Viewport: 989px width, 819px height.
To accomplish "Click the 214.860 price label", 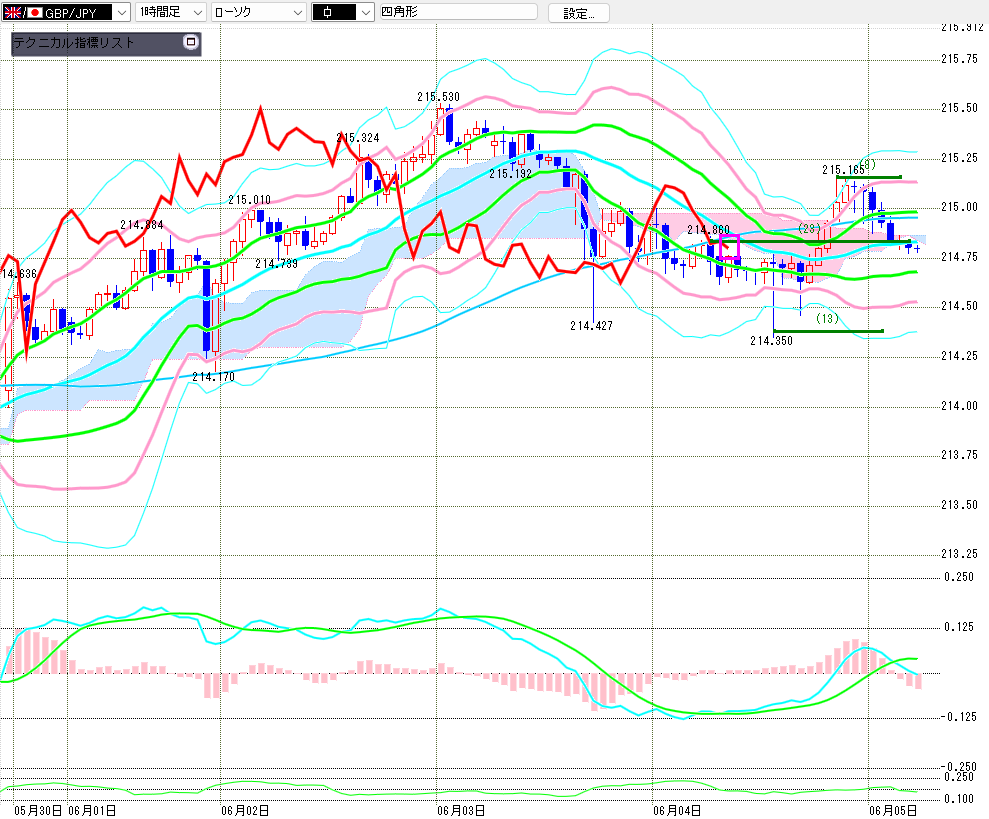I will [708, 230].
